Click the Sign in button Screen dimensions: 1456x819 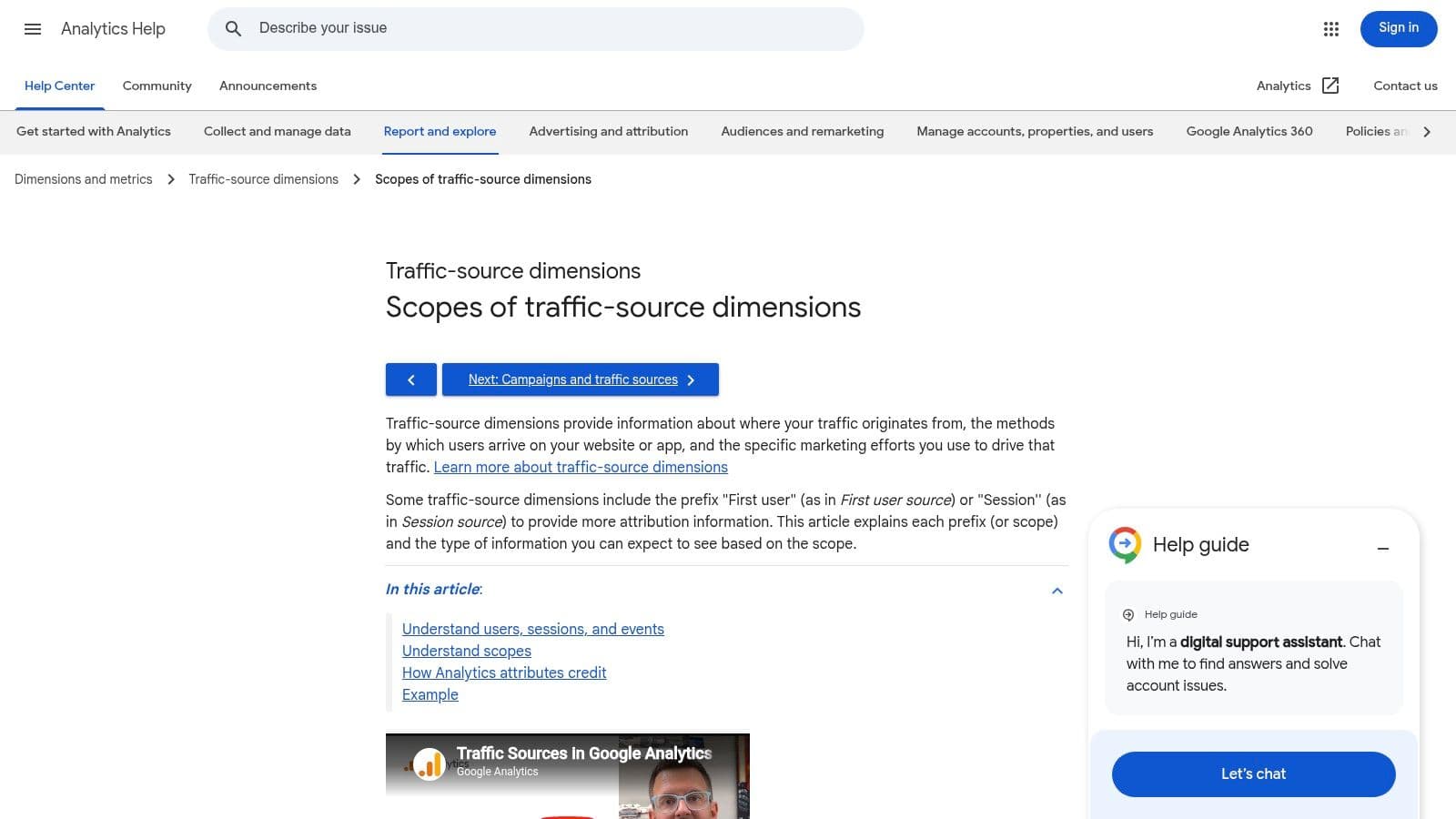coord(1399,29)
